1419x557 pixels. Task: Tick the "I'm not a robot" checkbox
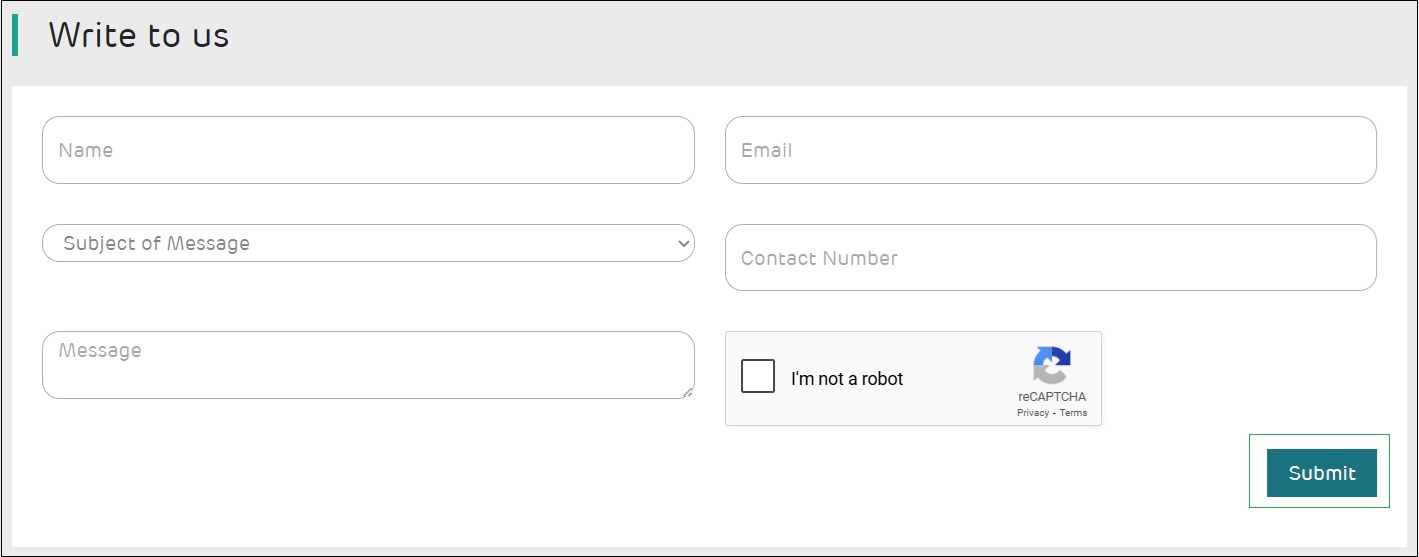pyautogui.click(x=758, y=377)
